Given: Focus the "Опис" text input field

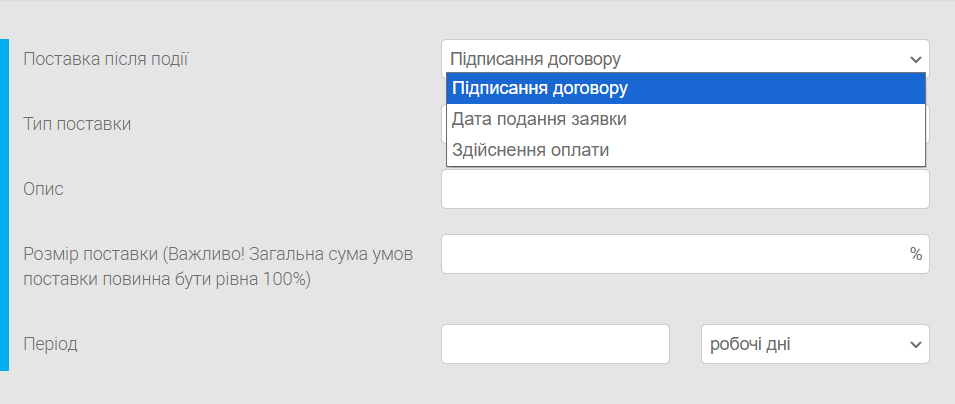Looking at the screenshot, I should (x=685, y=189).
